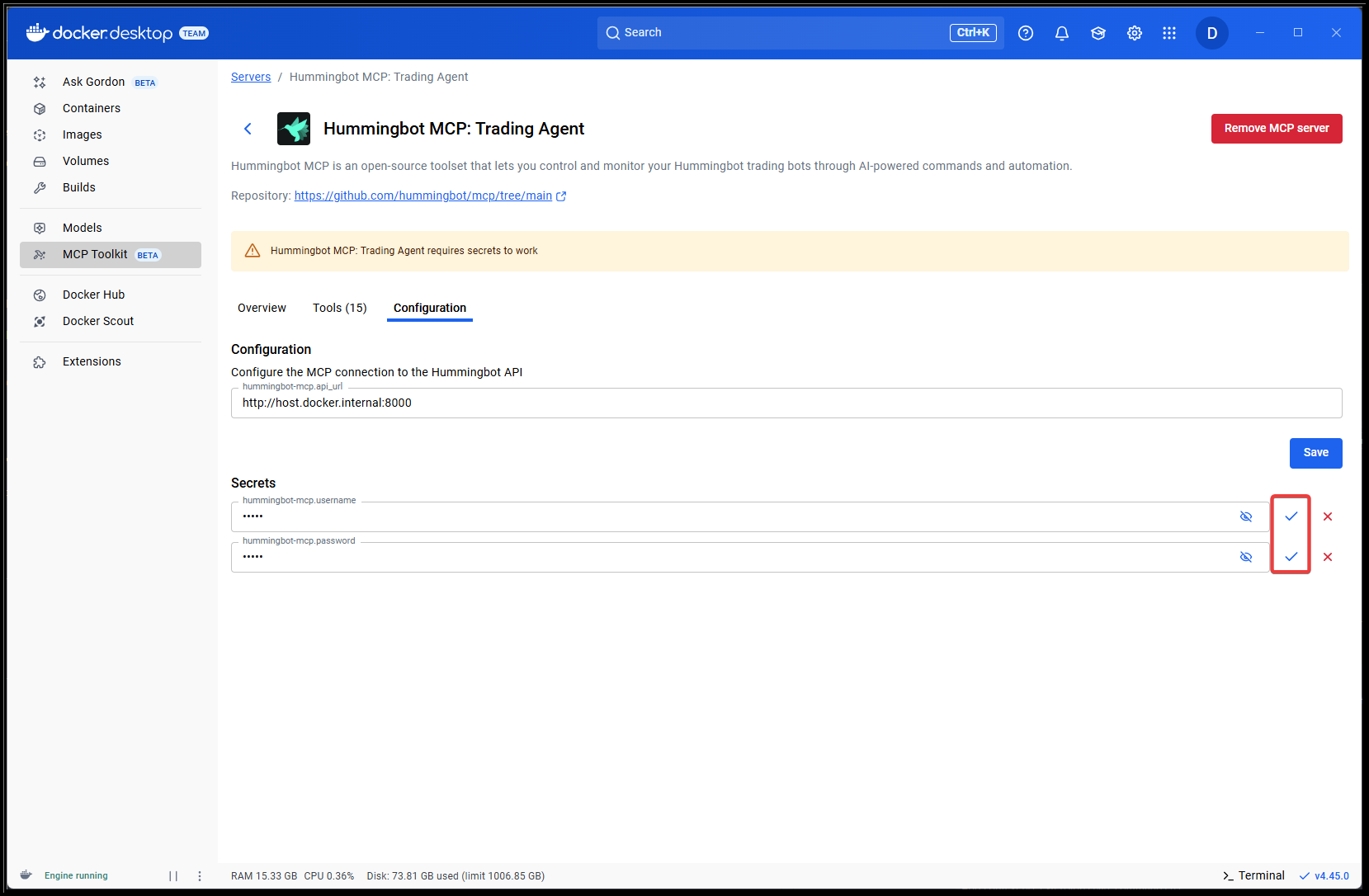Viewport: 1369px width, 896px height.
Task: Open the user account avatar menu
Action: (1211, 33)
